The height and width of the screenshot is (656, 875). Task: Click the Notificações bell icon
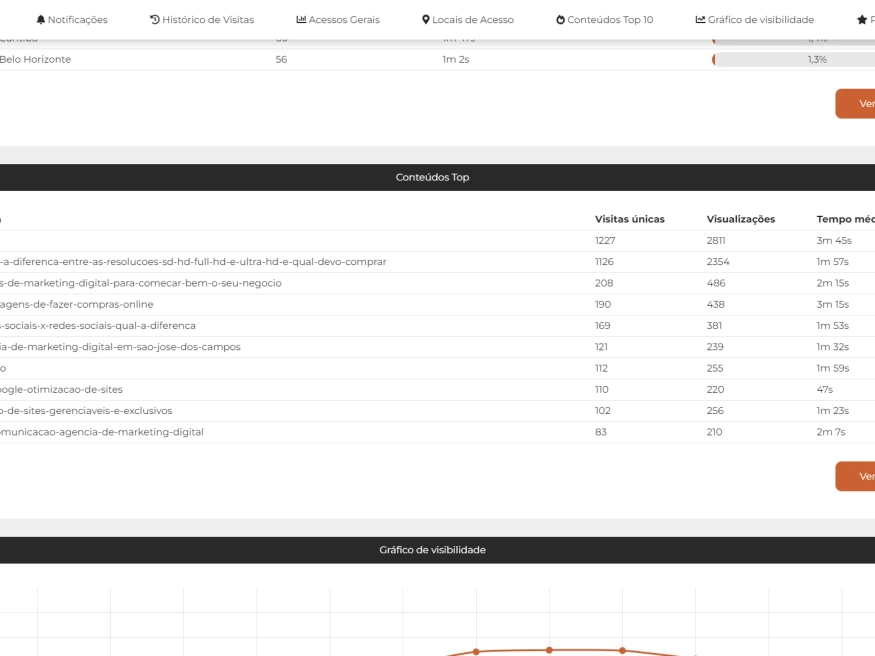pyautogui.click(x=41, y=20)
